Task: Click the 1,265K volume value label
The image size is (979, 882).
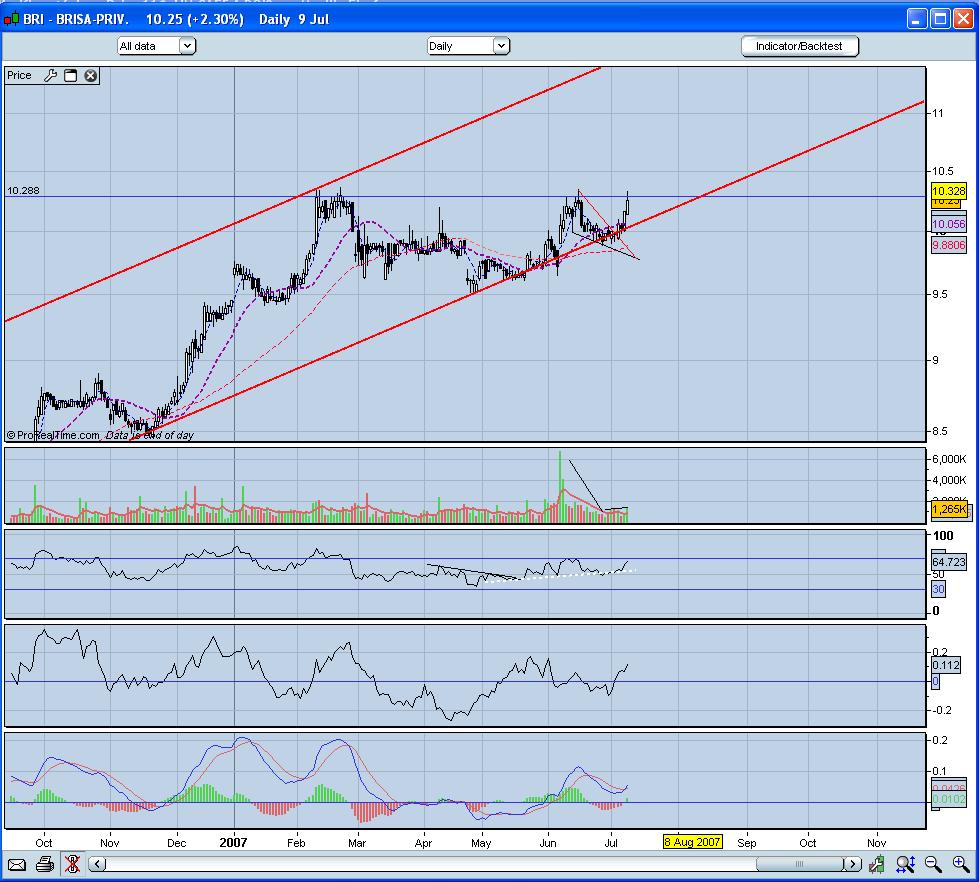Action: [949, 509]
